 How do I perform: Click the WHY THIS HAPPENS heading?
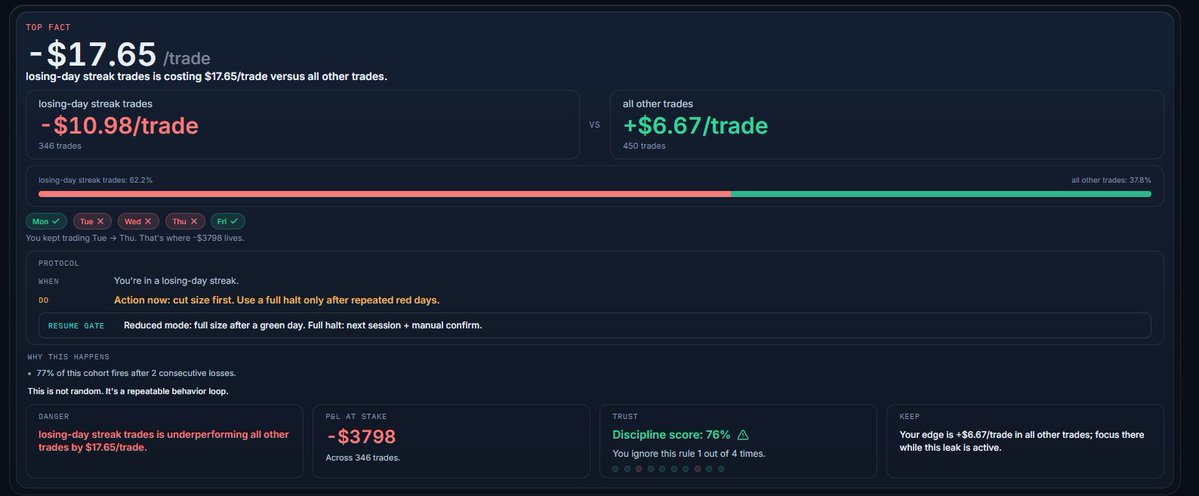pos(68,357)
